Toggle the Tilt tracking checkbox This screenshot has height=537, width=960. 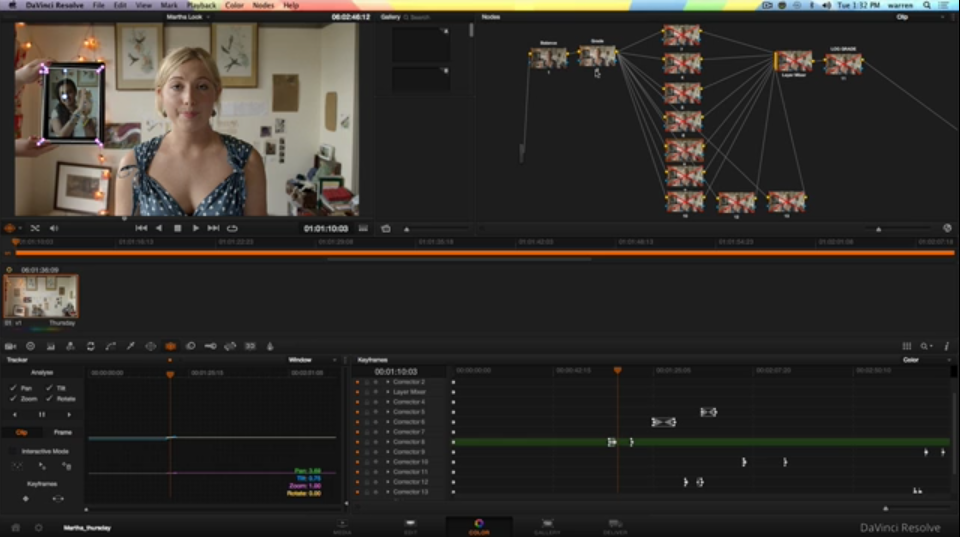click(x=49, y=388)
